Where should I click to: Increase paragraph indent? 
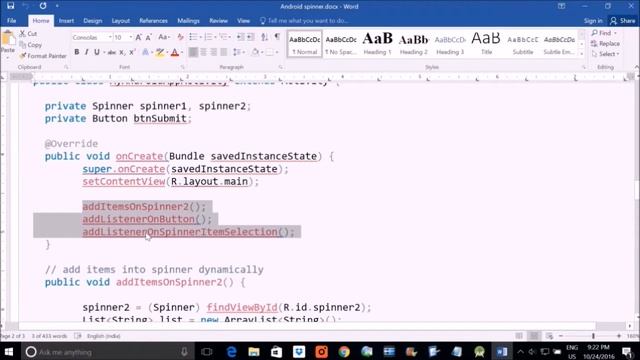tap(251, 37)
